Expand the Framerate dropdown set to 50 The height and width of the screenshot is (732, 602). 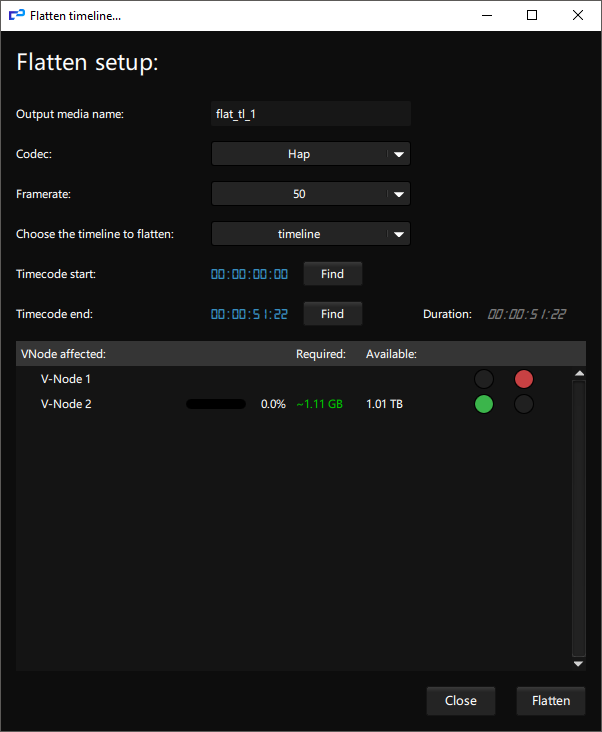311,194
